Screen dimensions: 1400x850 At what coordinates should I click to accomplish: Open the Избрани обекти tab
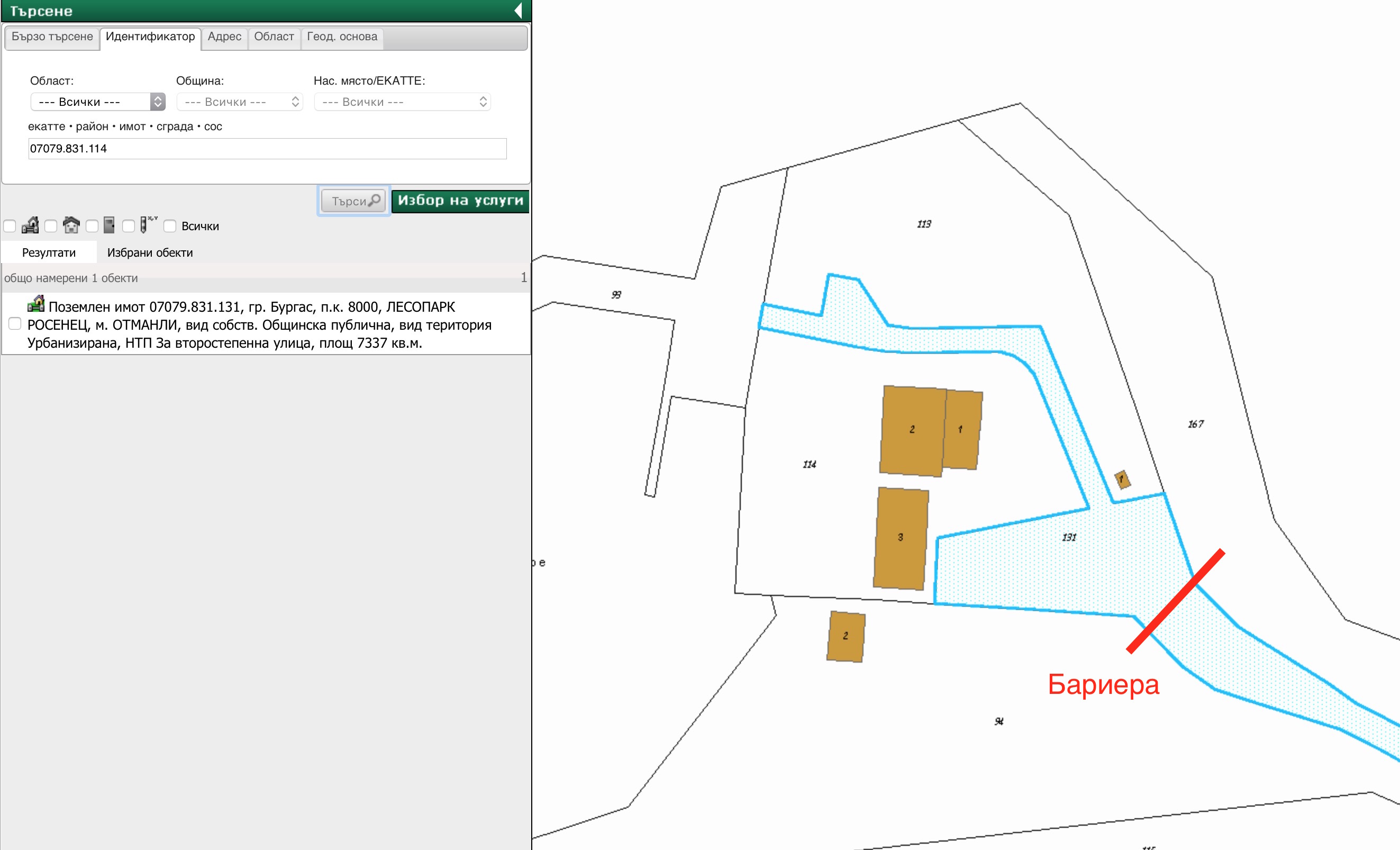pos(150,253)
